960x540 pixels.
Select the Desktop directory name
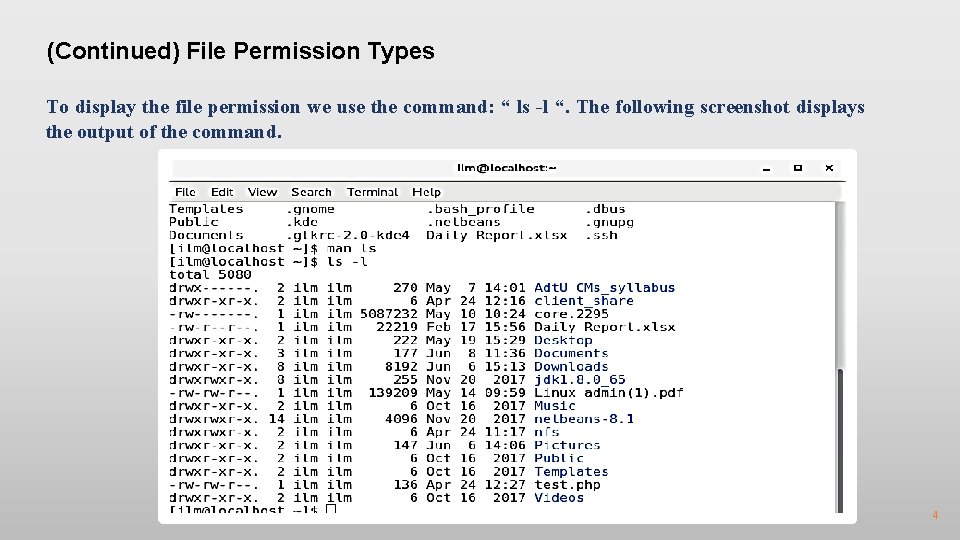click(563, 340)
